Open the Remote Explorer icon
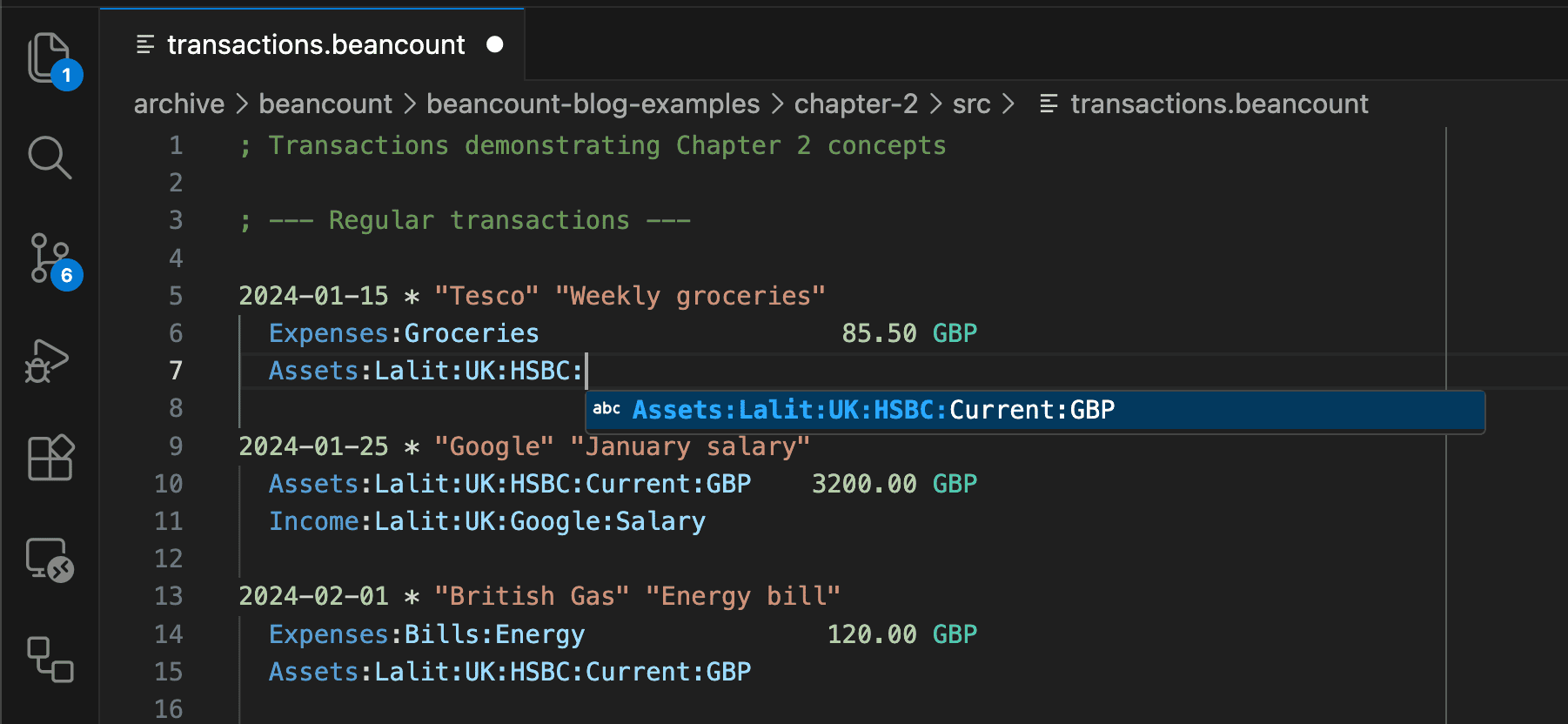Screen dimensions: 1568x724 pos(50,561)
